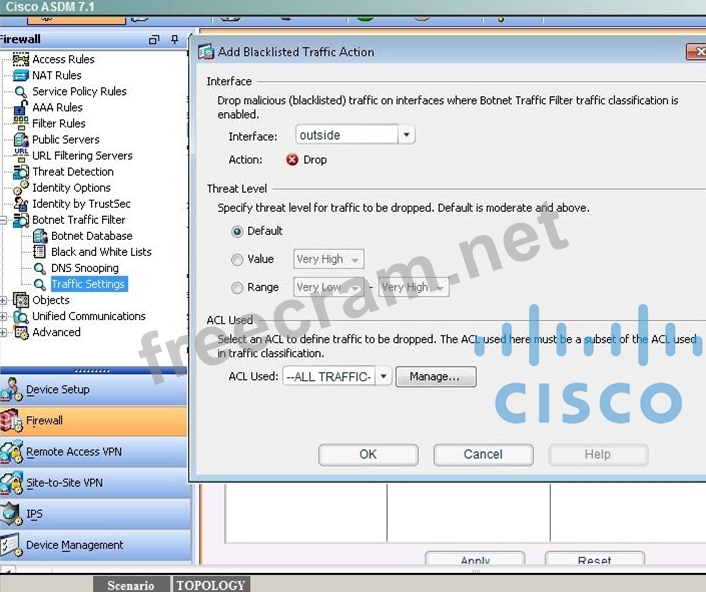Click the Manage... button

[436, 377]
